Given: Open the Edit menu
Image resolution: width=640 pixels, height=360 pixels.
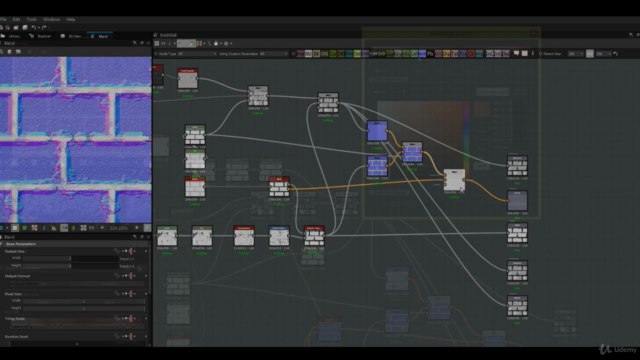Looking at the screenshot, I should coord(16,19).
